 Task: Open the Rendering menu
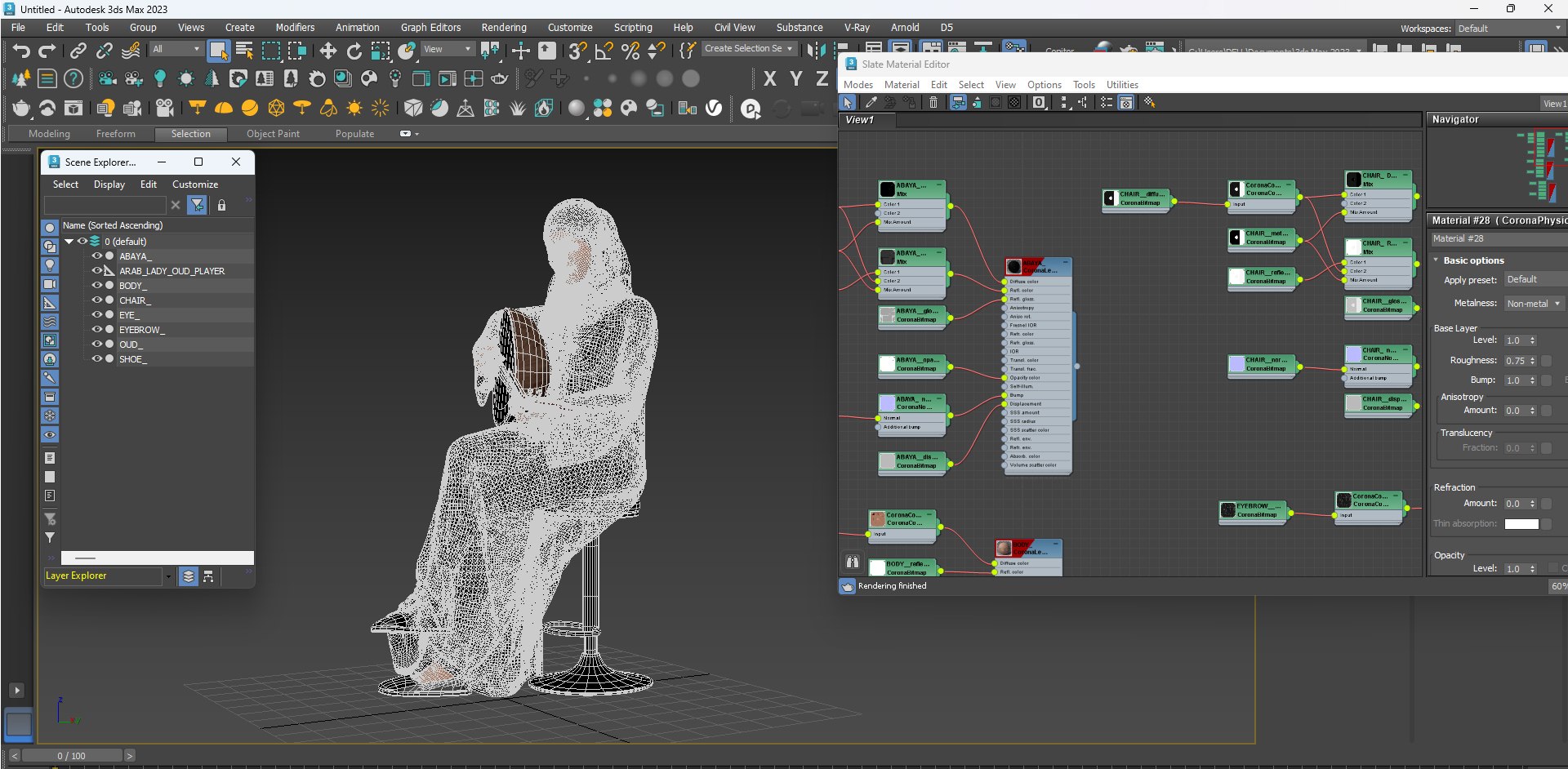point(504,28)
